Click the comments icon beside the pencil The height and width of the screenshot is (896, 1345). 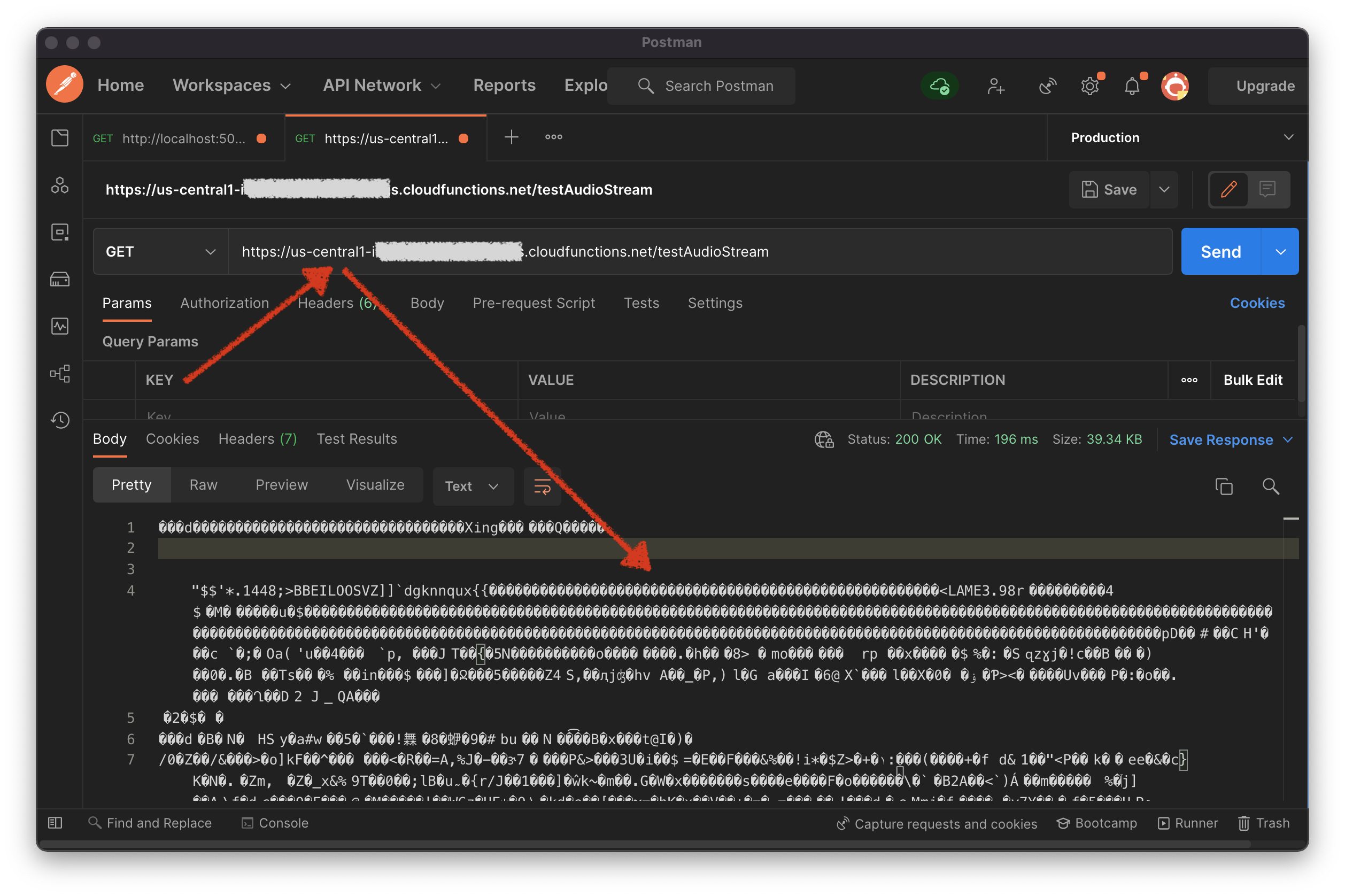1267,189
